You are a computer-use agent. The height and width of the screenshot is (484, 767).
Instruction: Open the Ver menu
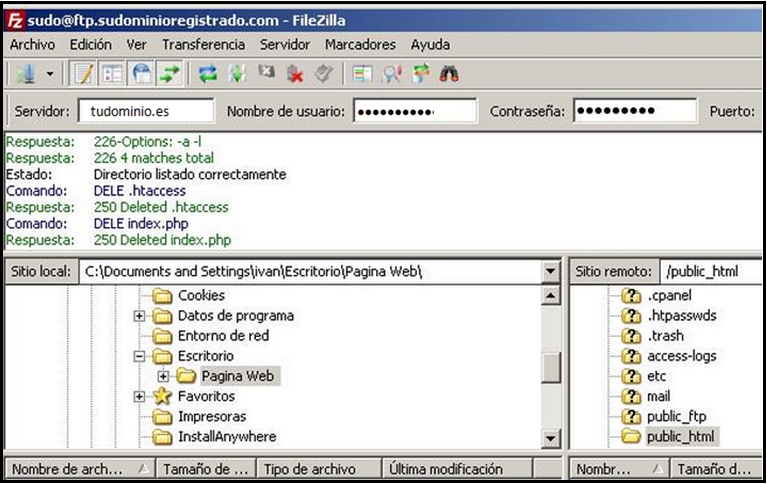coord(136,45)
